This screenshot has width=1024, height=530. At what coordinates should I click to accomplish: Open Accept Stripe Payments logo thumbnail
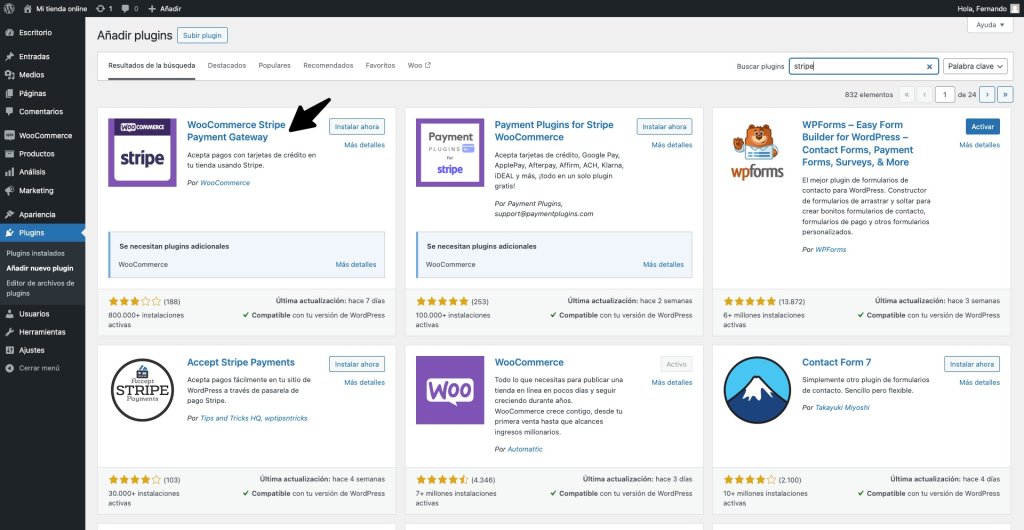click(x=142, y=390)
